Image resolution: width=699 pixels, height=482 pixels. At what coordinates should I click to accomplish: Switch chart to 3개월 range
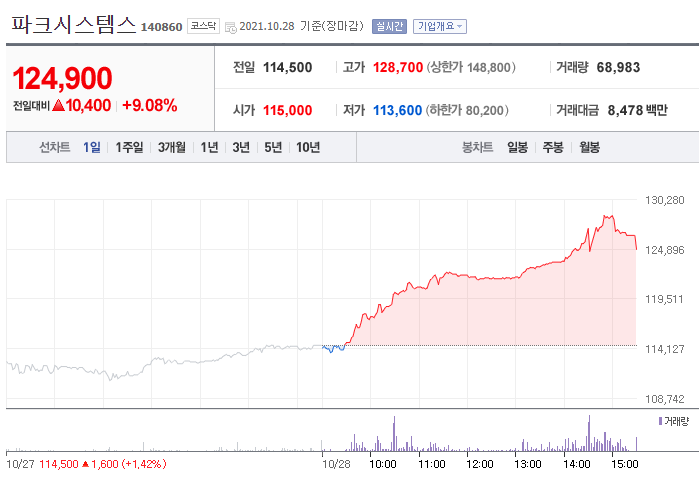[172, 147]
